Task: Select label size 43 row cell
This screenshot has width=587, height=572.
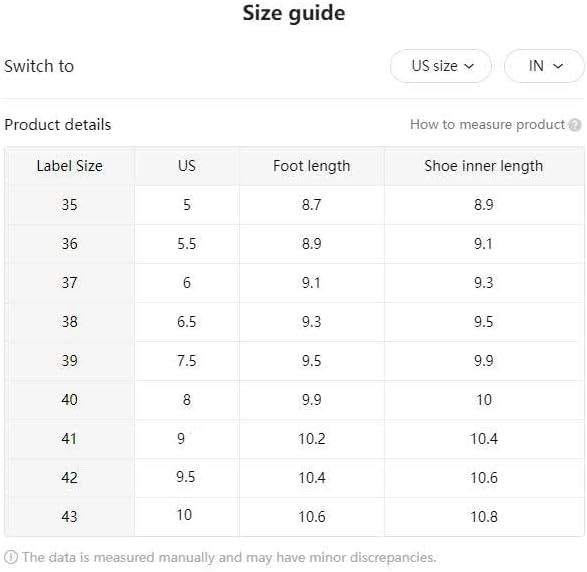Action: click(x=70, y=517)
